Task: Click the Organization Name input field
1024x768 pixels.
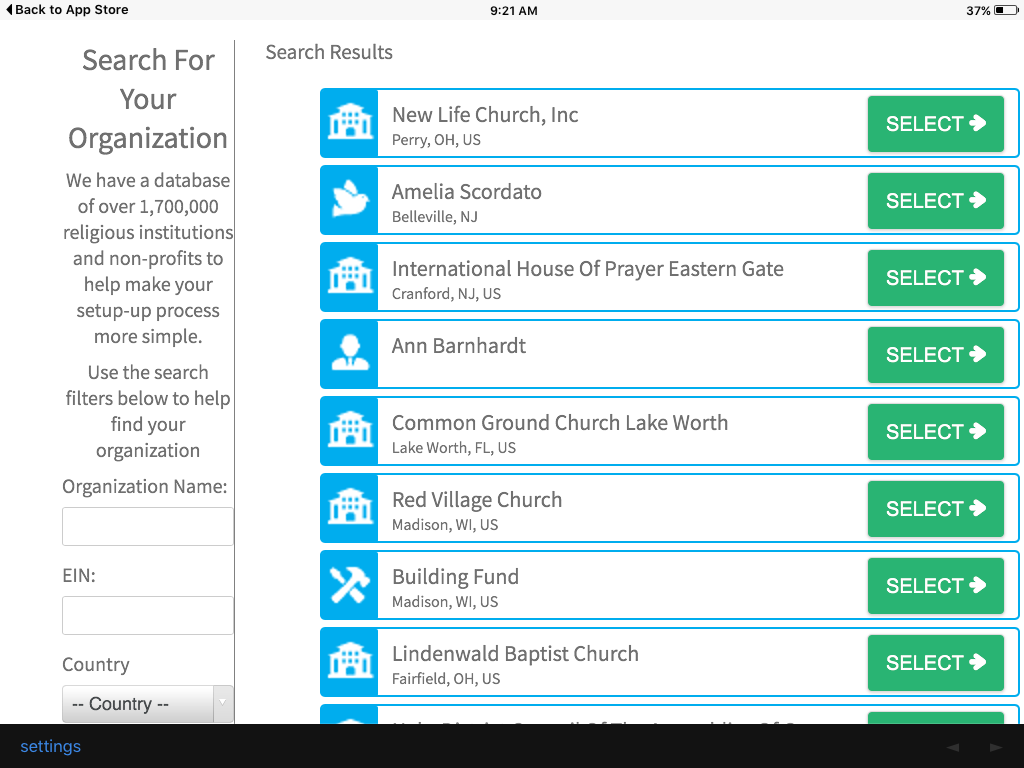Action: pos(148,526)
